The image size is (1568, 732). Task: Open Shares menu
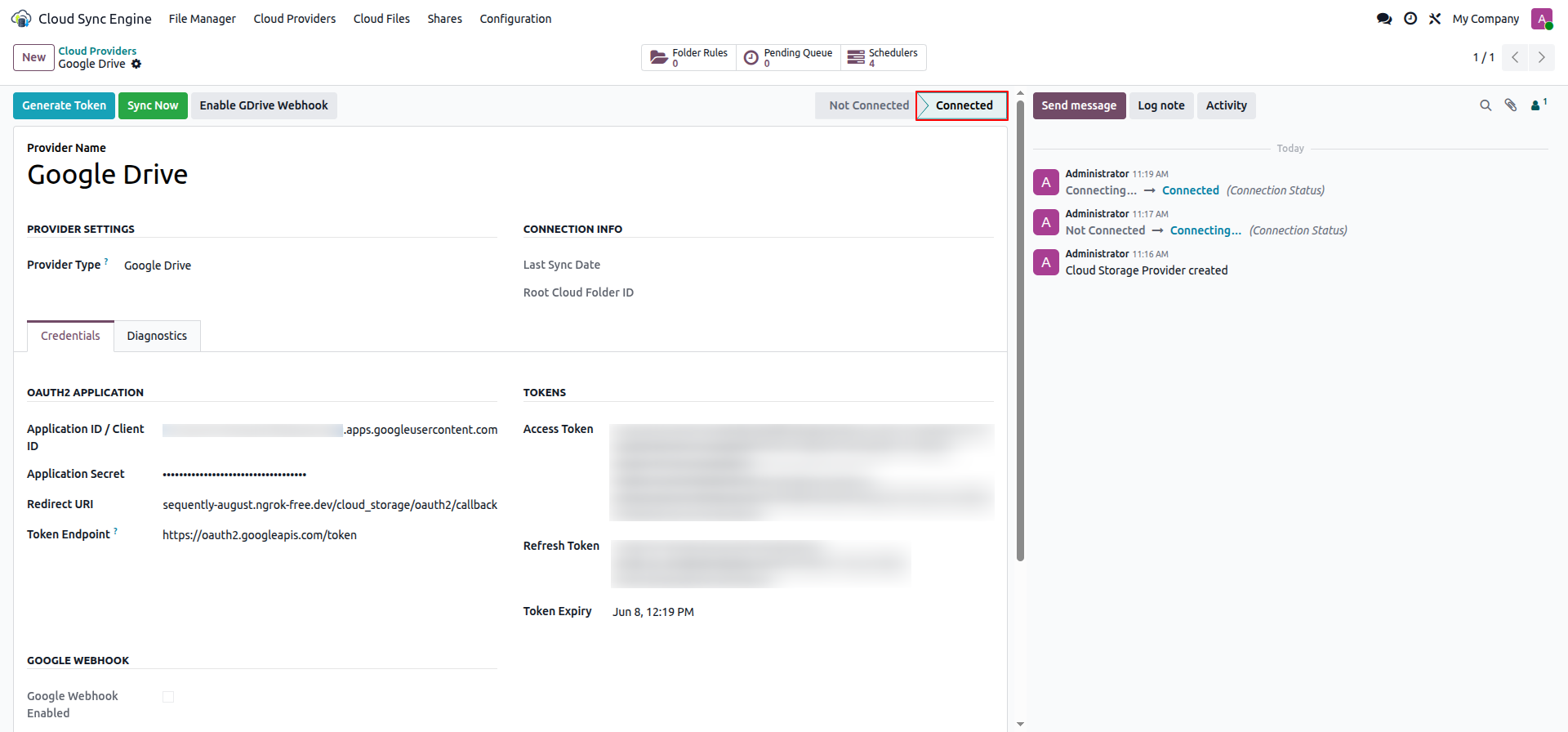[x=444, y=18]
